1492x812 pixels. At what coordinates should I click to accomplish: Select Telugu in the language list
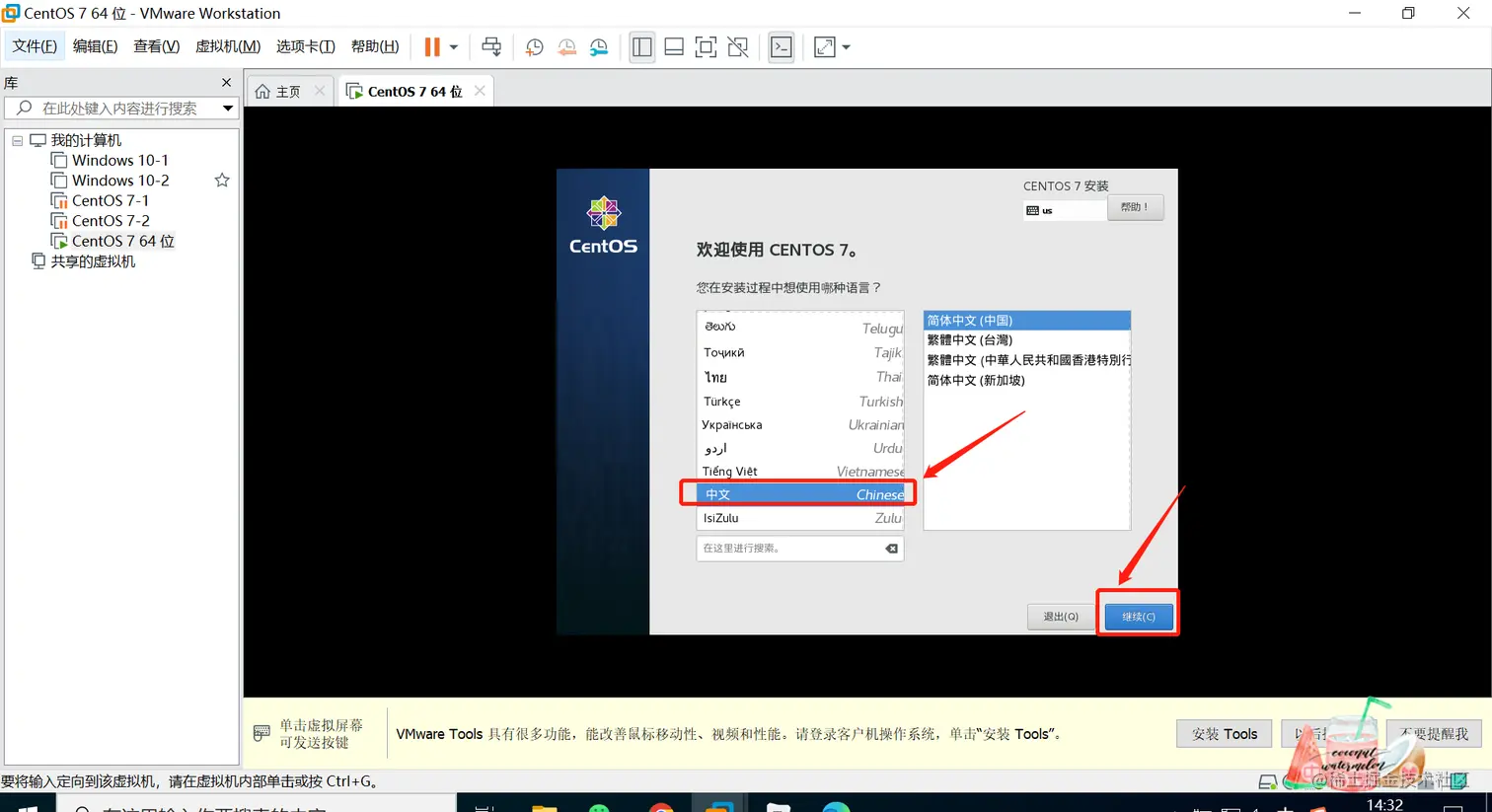point(800,327)
